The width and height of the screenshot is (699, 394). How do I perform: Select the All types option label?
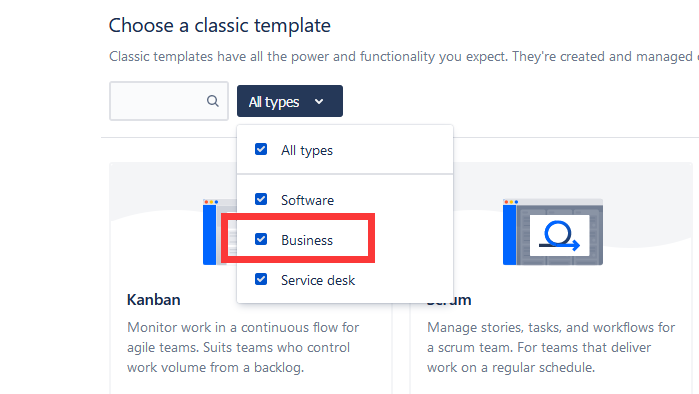coord(307,151)
